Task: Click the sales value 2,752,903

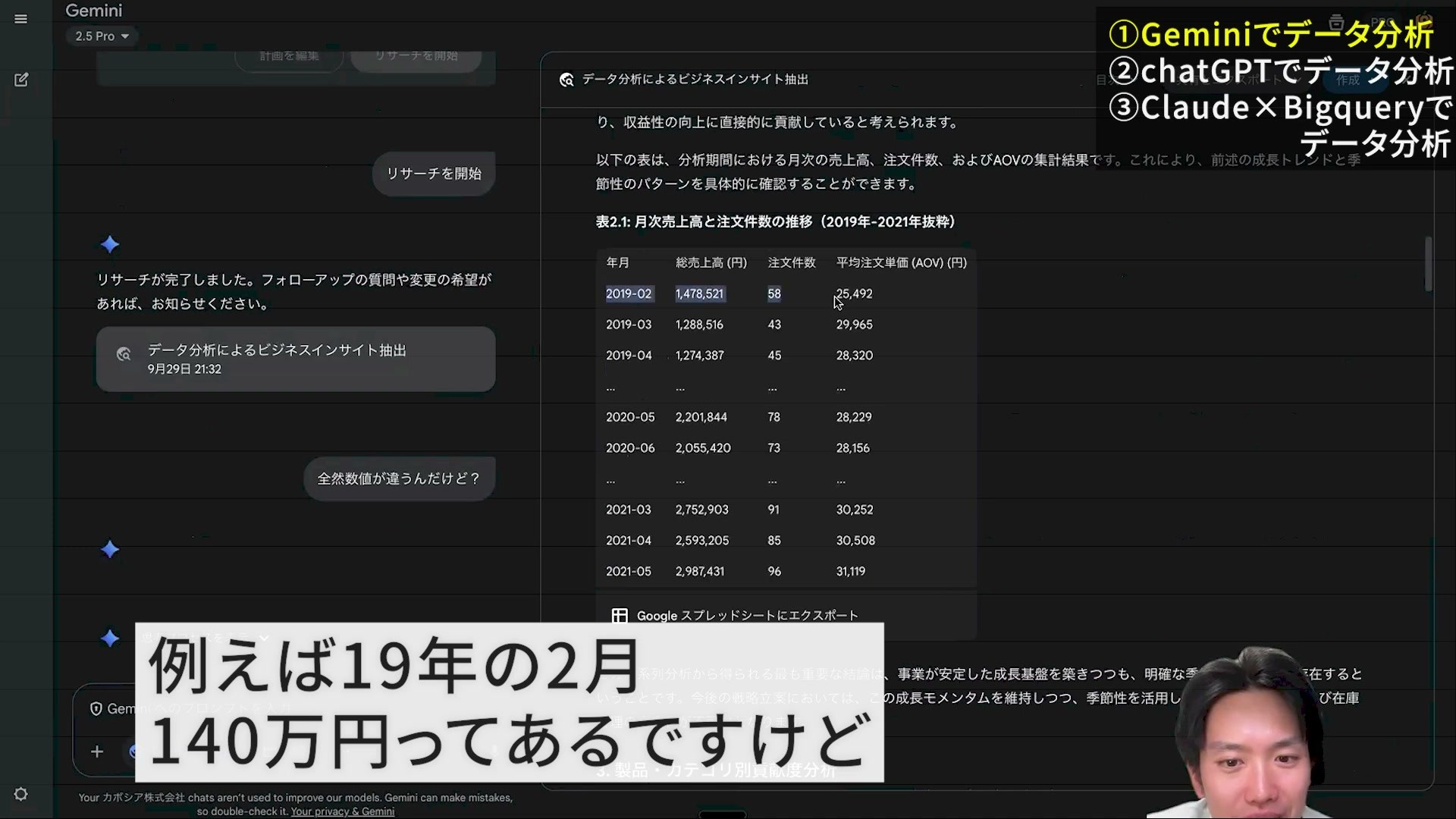Action: coord(701,510)
